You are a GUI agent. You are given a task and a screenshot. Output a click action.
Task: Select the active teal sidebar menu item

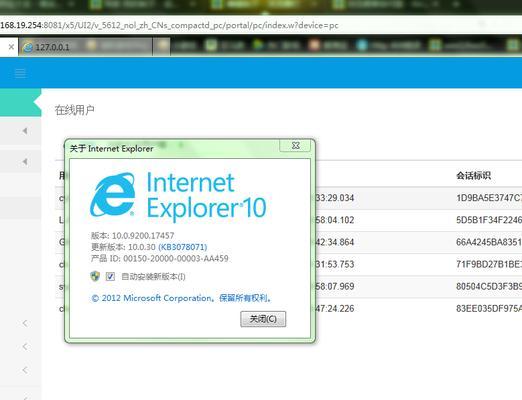(x=20, y=102)
